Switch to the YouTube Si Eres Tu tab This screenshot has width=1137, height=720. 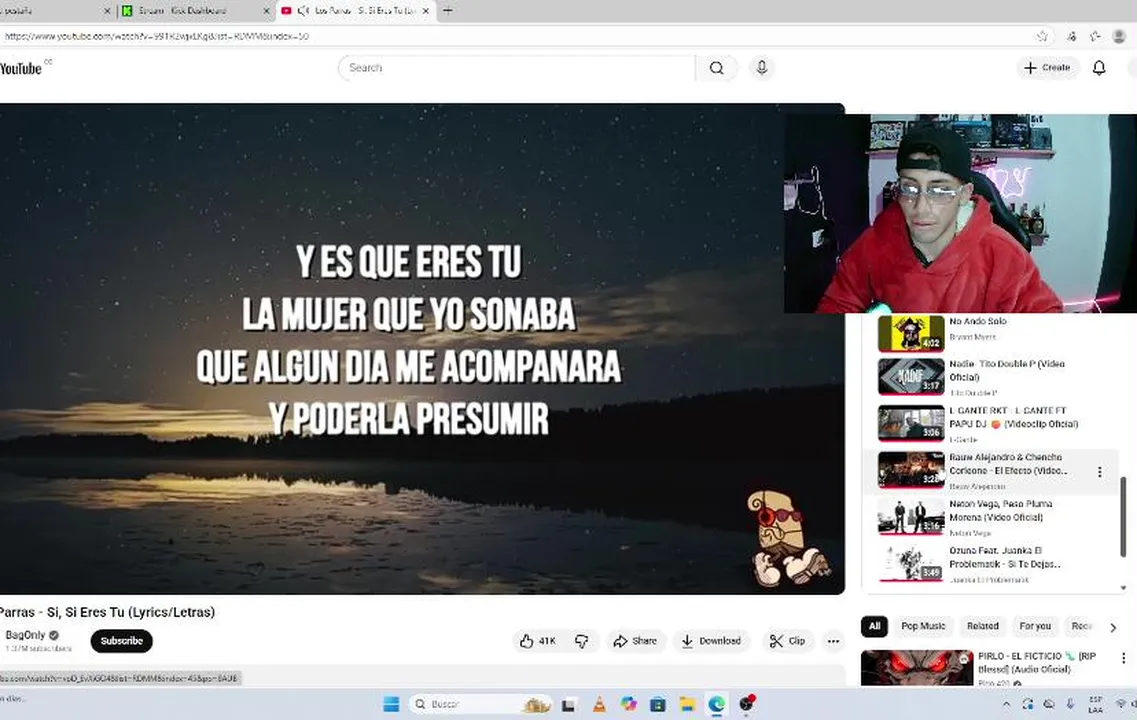tap(355, 11)
